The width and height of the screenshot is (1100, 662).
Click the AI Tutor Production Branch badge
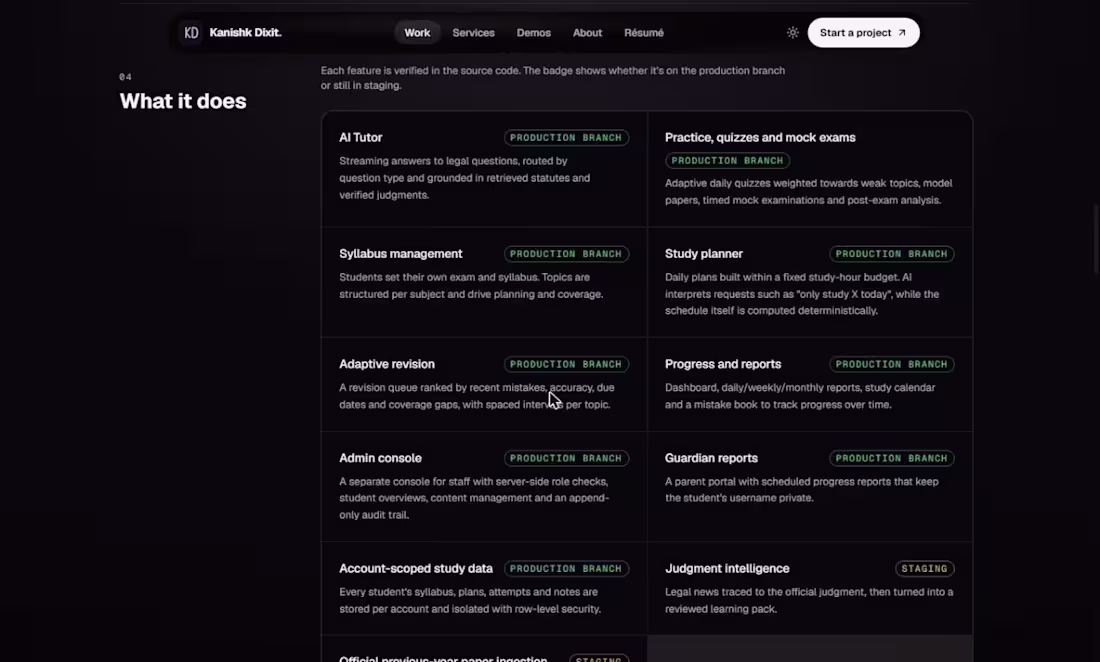tap(565, 137)
